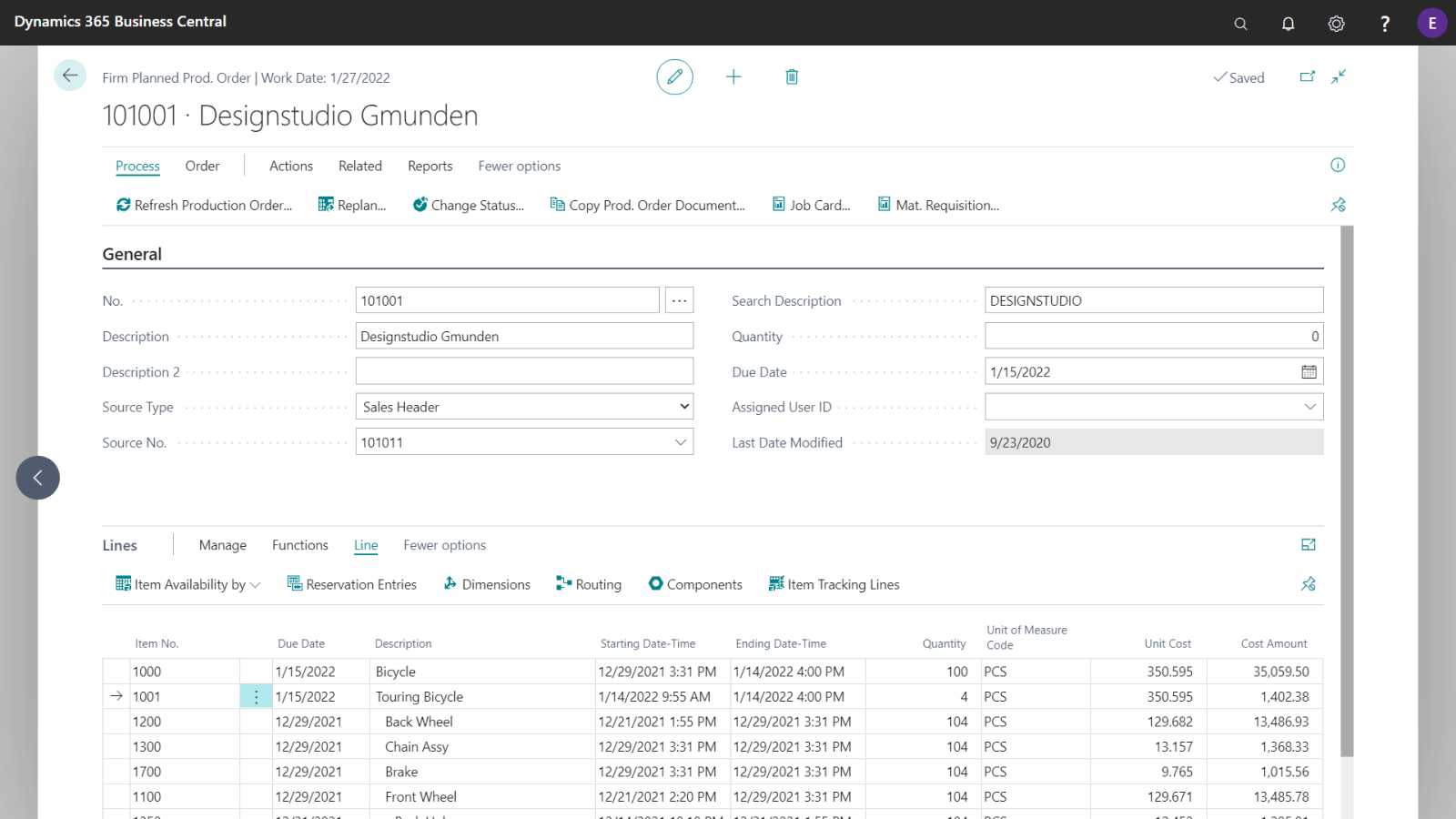1456x819 pixels.
Task: Click the edit pencil icon
Action: 674,76
